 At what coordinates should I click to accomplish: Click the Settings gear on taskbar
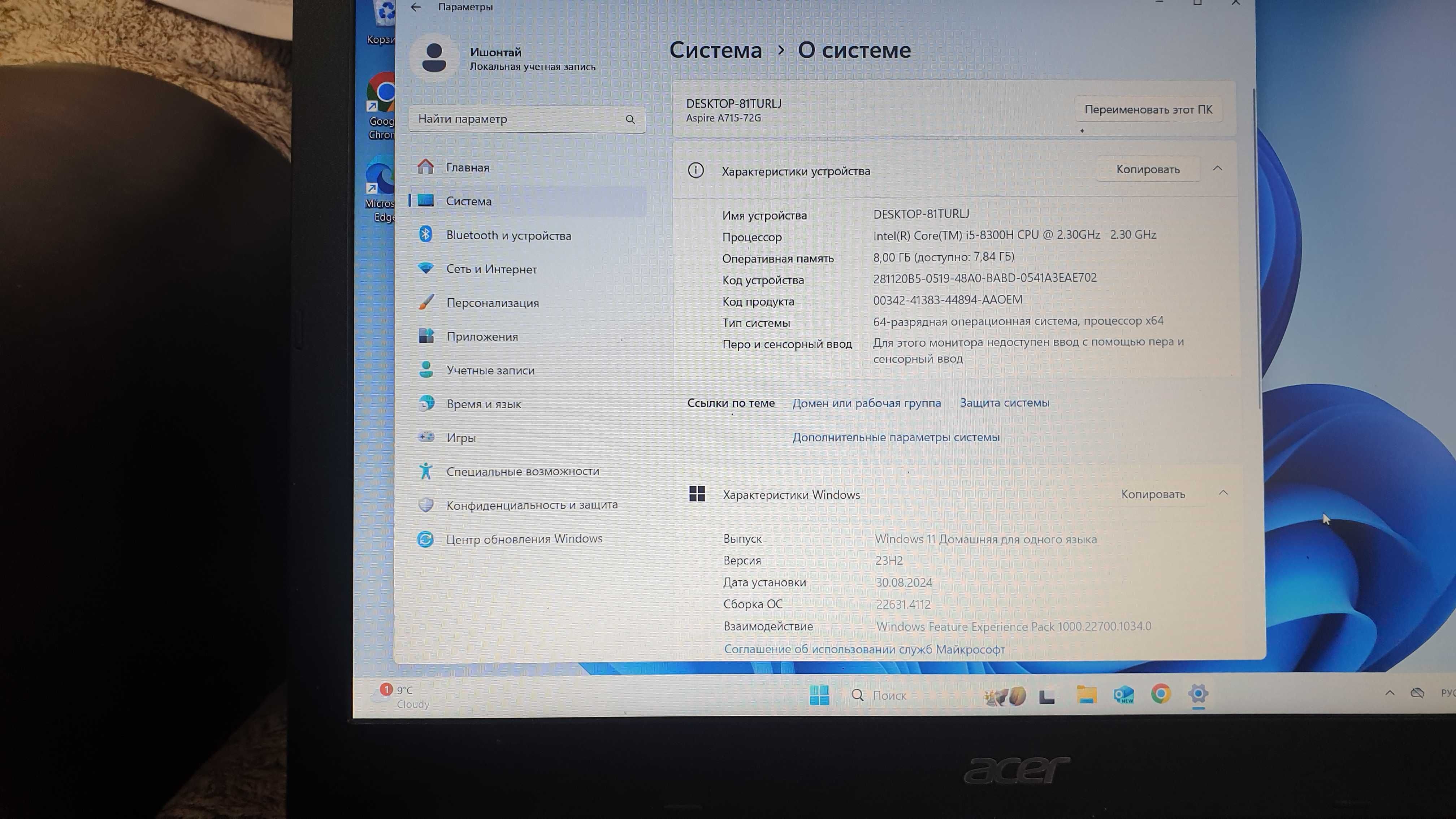click(1198, 694)
